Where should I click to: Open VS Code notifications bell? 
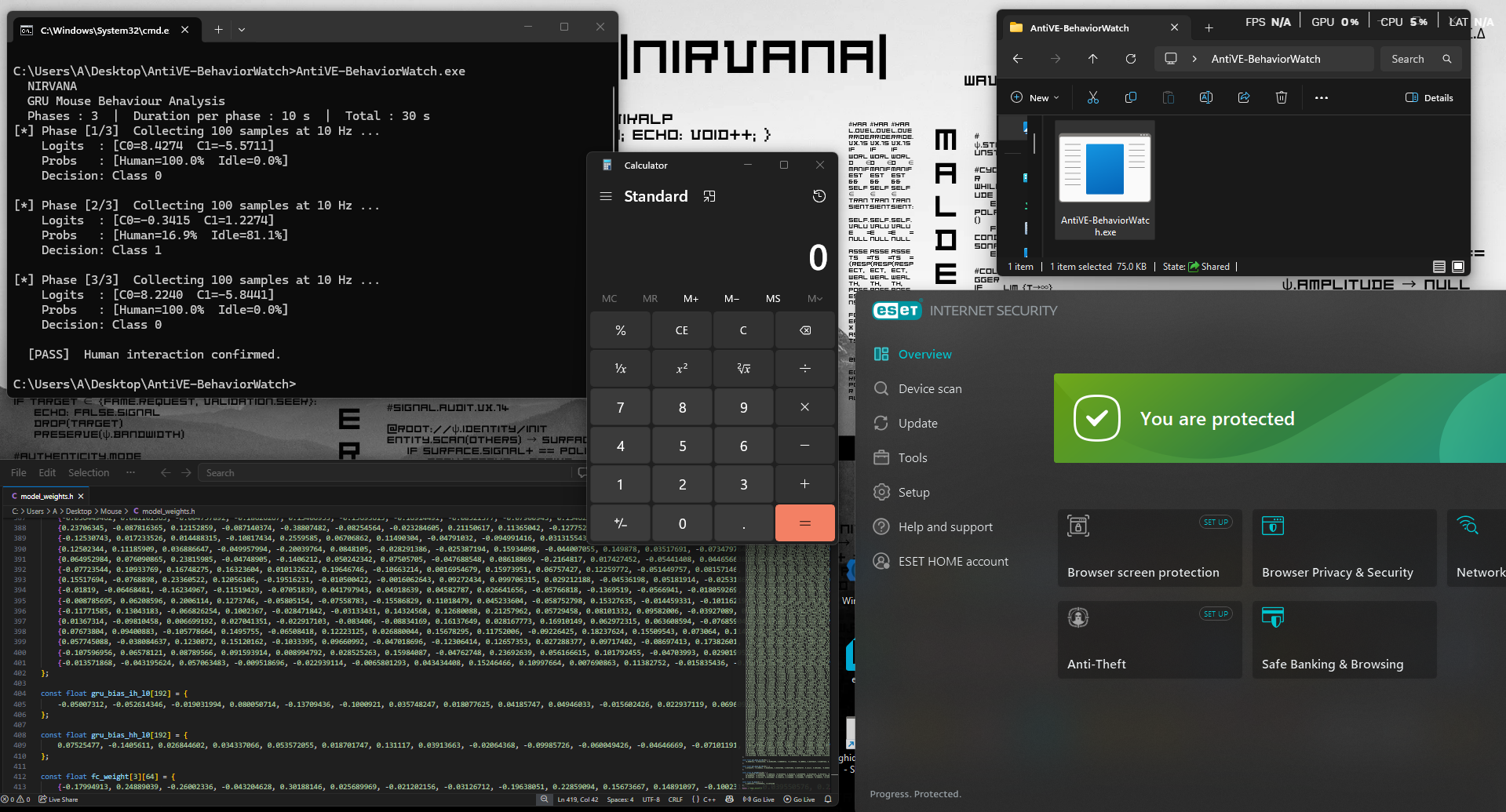[x=827, y=799]
